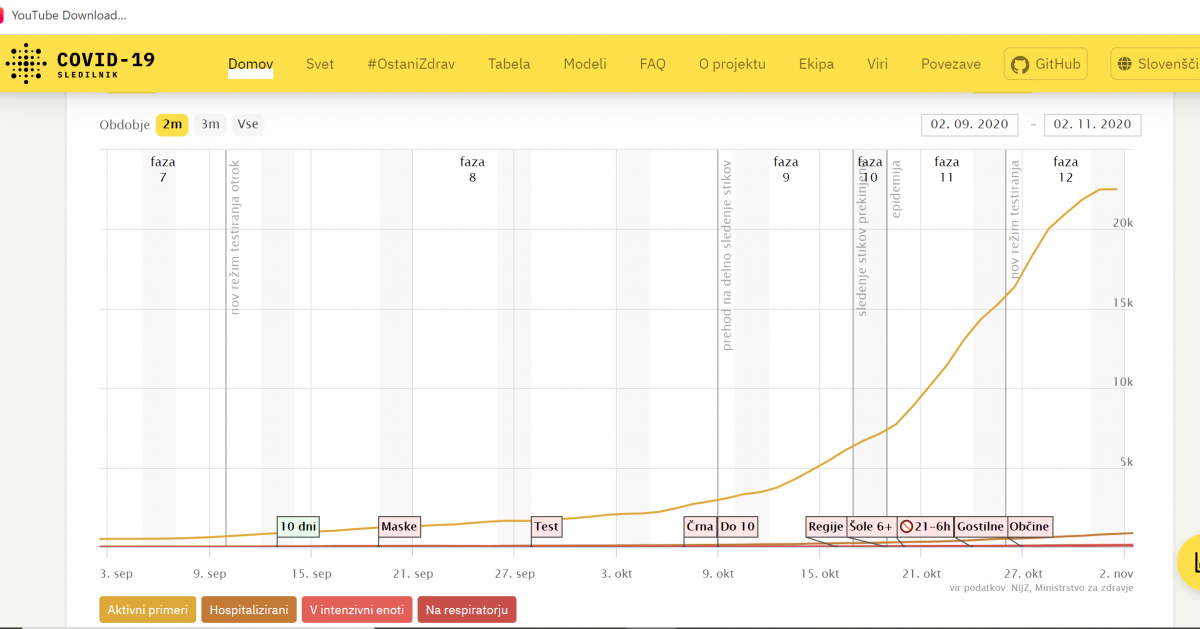Click the COVID-19 Sledilnik logo
This screenshot has width=1200, height=629.
80,64
